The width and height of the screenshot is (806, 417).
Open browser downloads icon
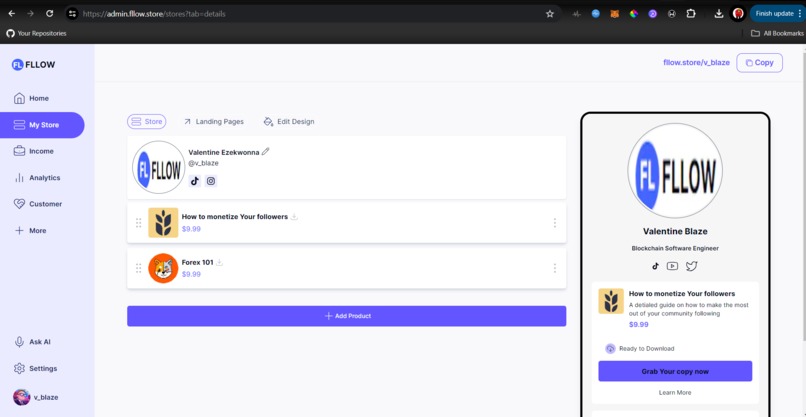pyautogui.click(x=719, y=14)
